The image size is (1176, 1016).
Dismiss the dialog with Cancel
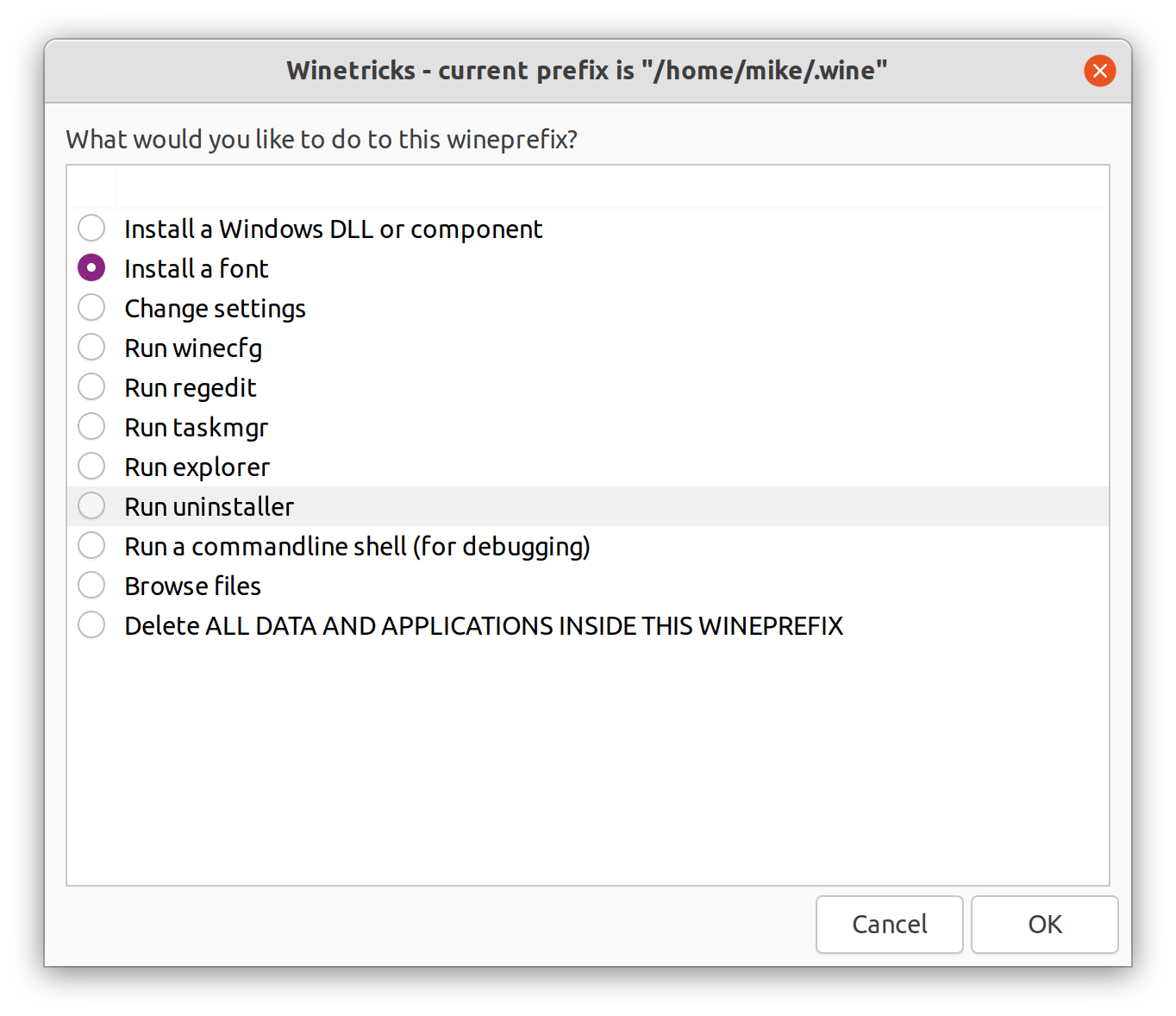coord(890,925)
